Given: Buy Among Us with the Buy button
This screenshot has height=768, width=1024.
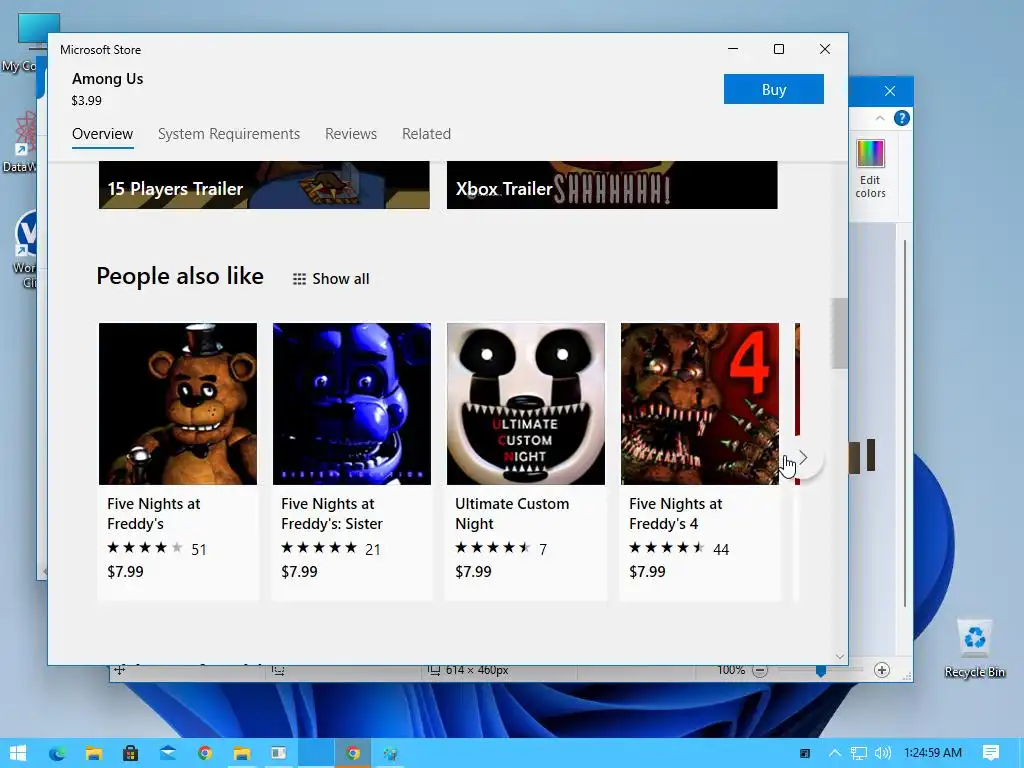Looking at the screenshot, I should 773,89.
